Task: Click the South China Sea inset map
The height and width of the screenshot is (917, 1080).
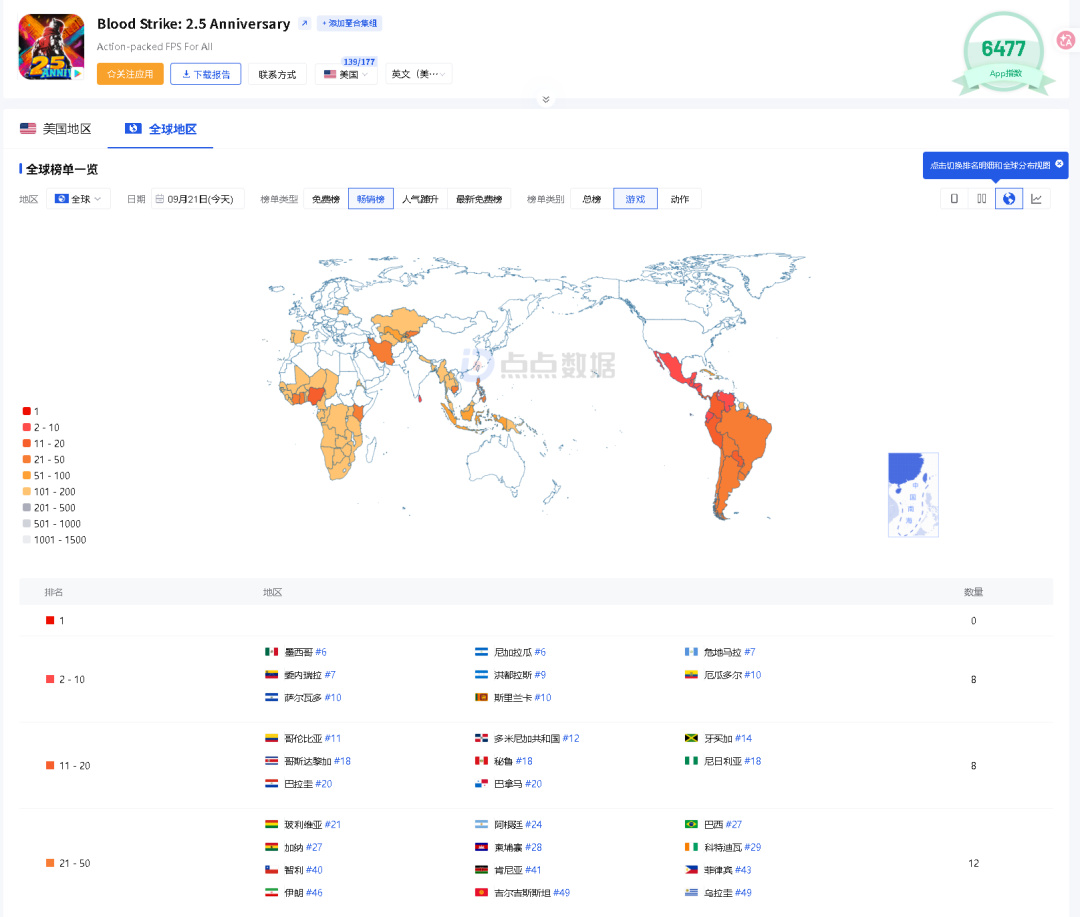Action: click(x=913, y=495)
